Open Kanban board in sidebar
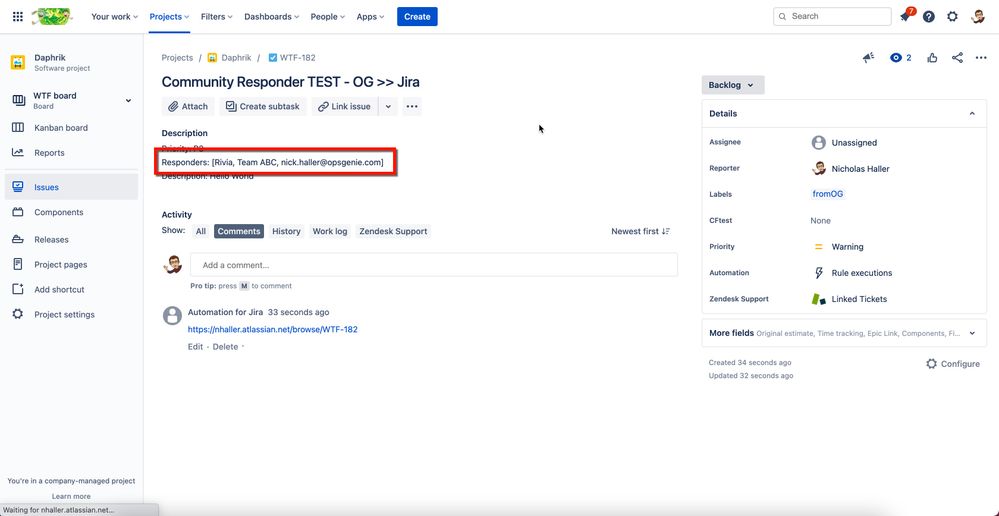Image resolution: width=999 pixels, height=516 pixels. pos(71,127)
